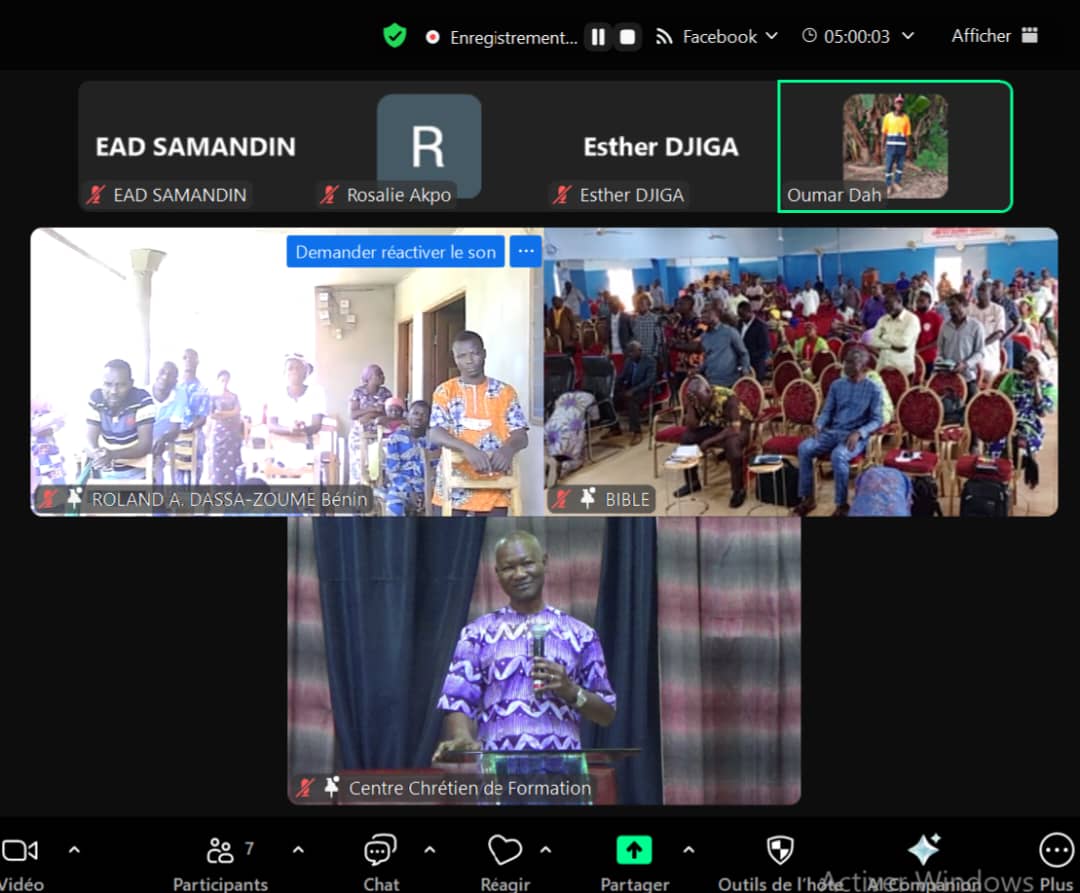
Task: Open Outils de l'hôte host tools
Action: [x=780, y=851]
